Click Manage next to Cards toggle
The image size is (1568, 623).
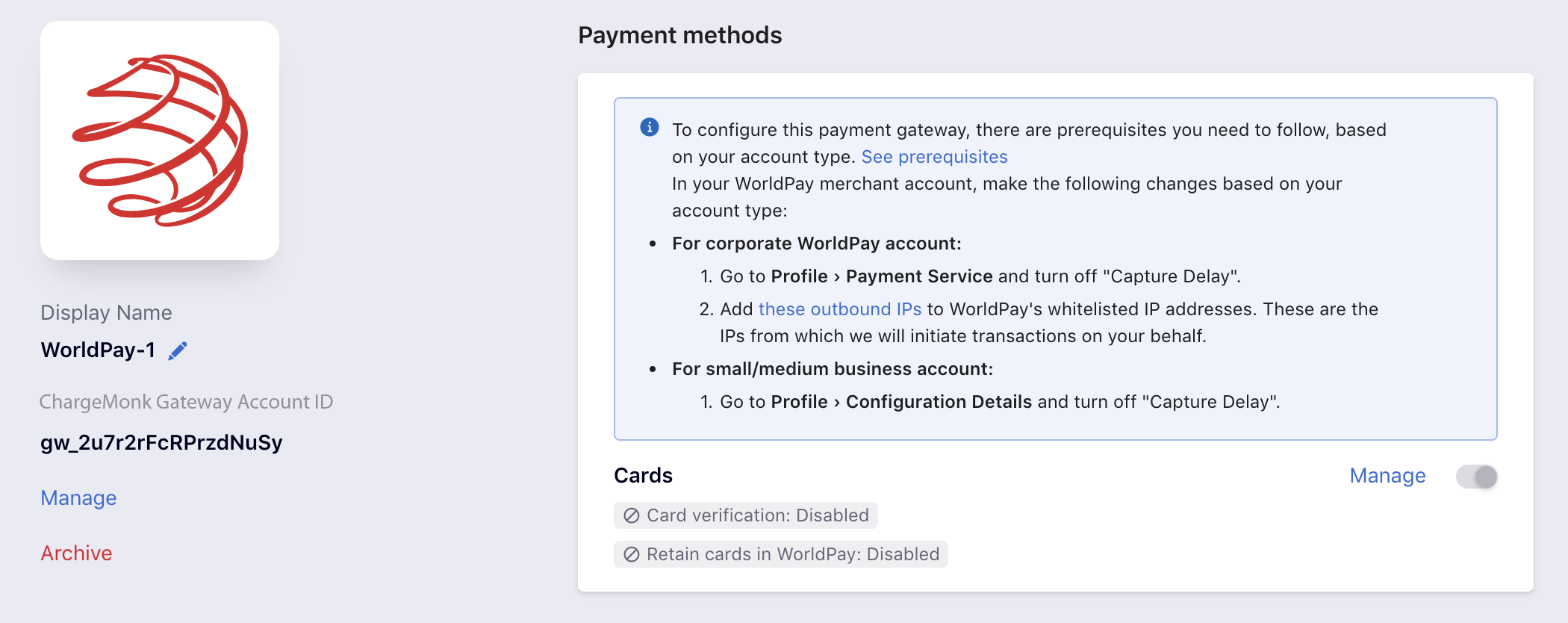(1387, 476)
